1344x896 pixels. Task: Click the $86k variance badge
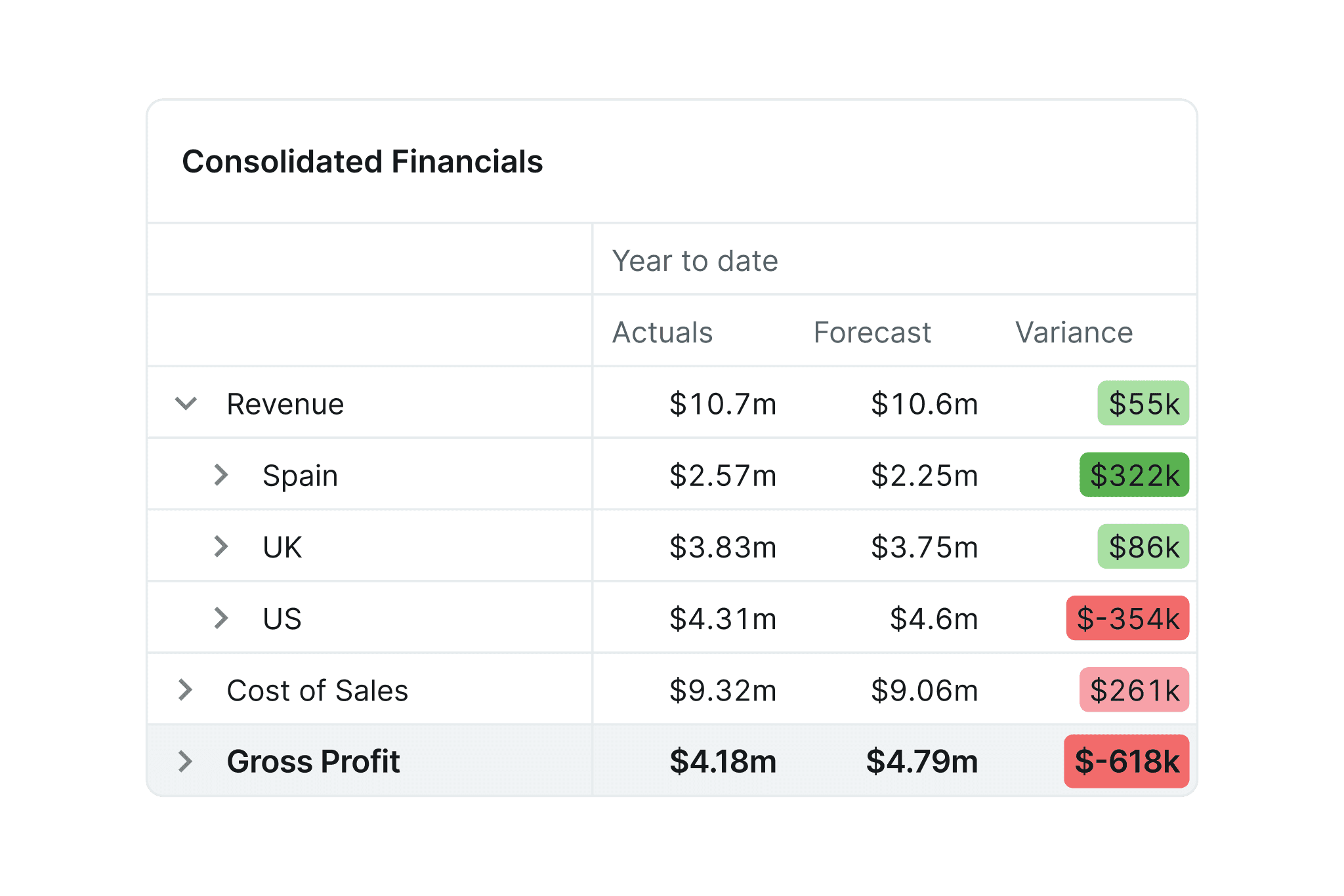[x=1143, y=546]
